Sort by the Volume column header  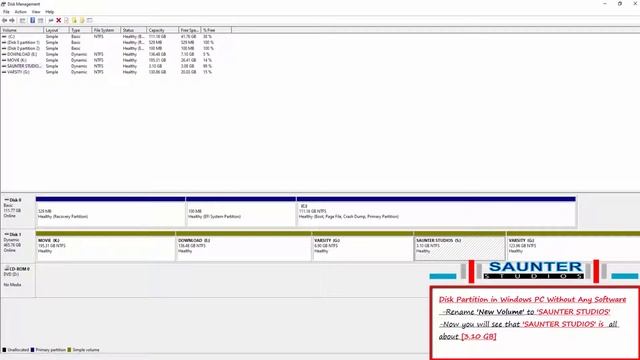point(22,30)
